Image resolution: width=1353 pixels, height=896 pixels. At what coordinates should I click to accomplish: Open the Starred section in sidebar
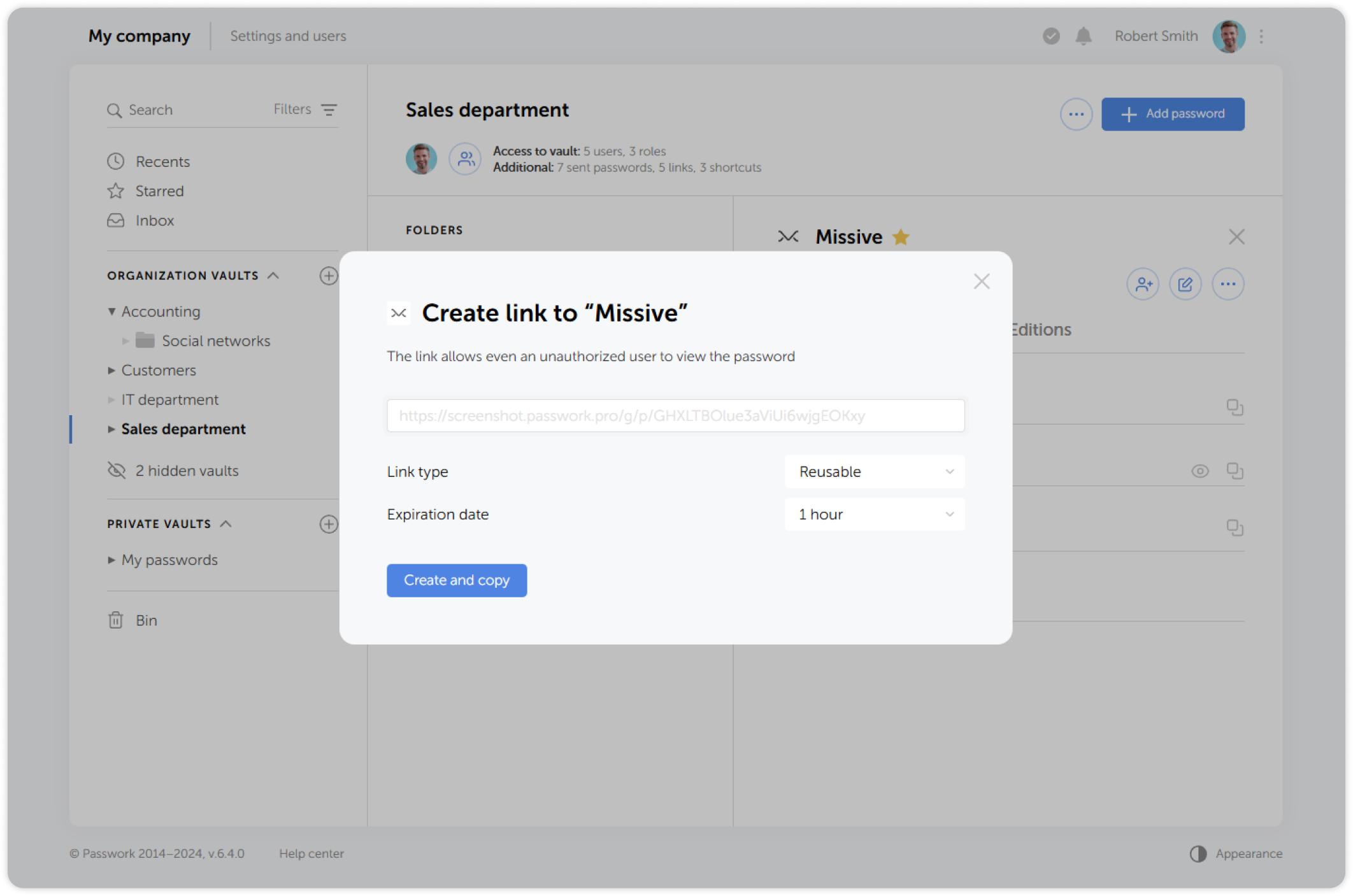pyautogui.click(x=159, y=191)
